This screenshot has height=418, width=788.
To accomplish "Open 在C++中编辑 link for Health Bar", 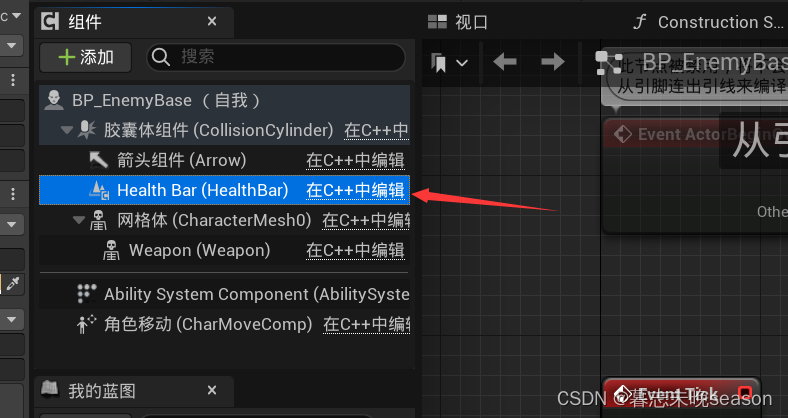I will pos(355,190).
